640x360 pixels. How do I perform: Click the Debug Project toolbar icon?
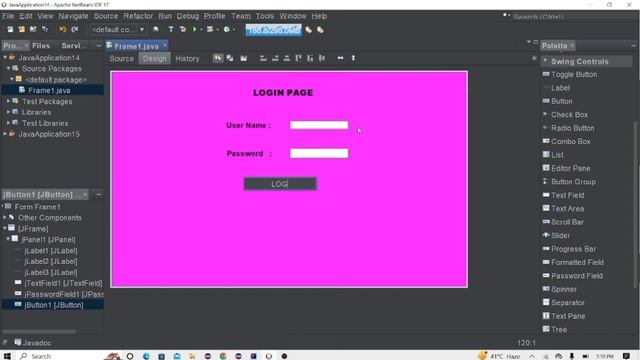210,29
